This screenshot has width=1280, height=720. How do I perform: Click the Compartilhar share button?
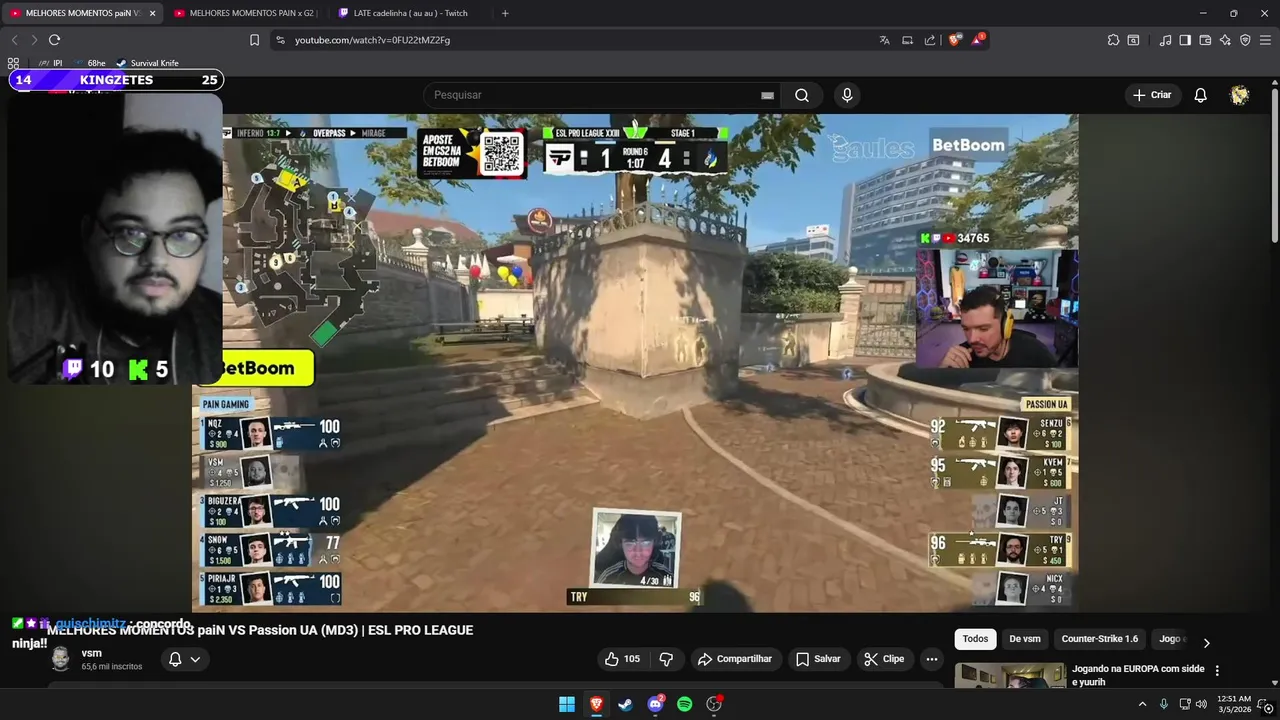(735, 659)
